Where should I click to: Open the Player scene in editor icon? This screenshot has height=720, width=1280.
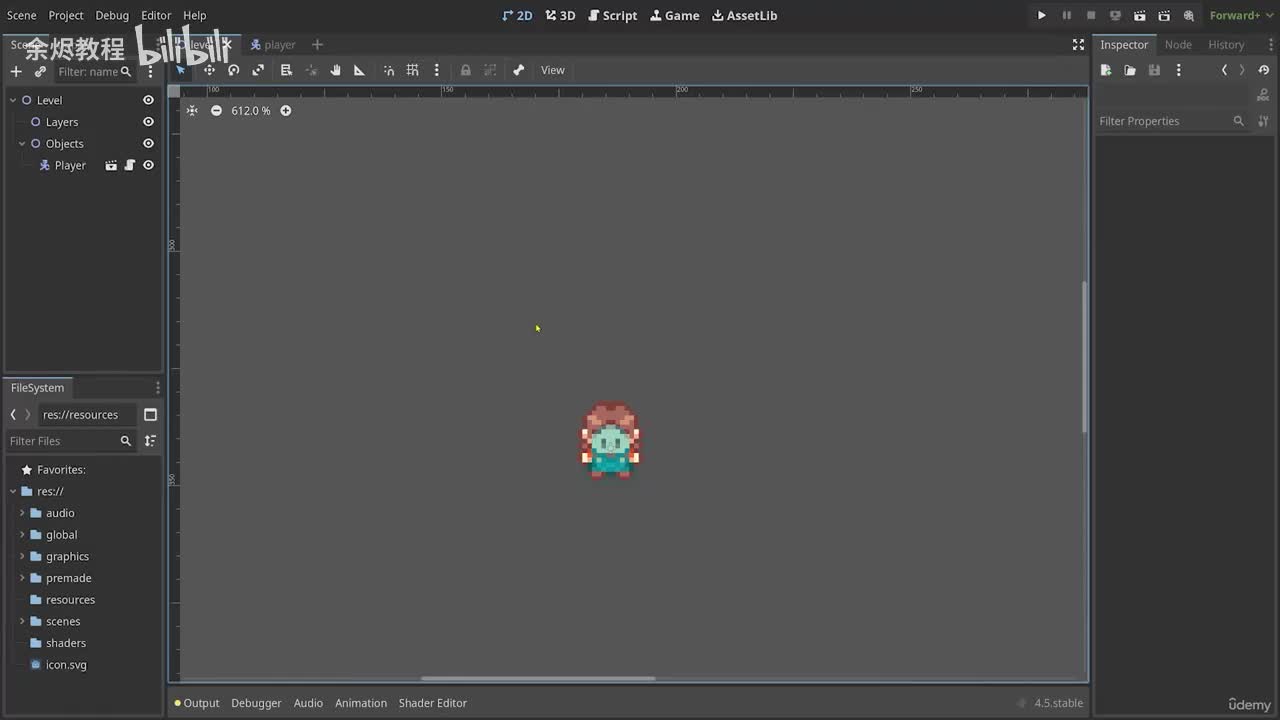tap(111, 165)
